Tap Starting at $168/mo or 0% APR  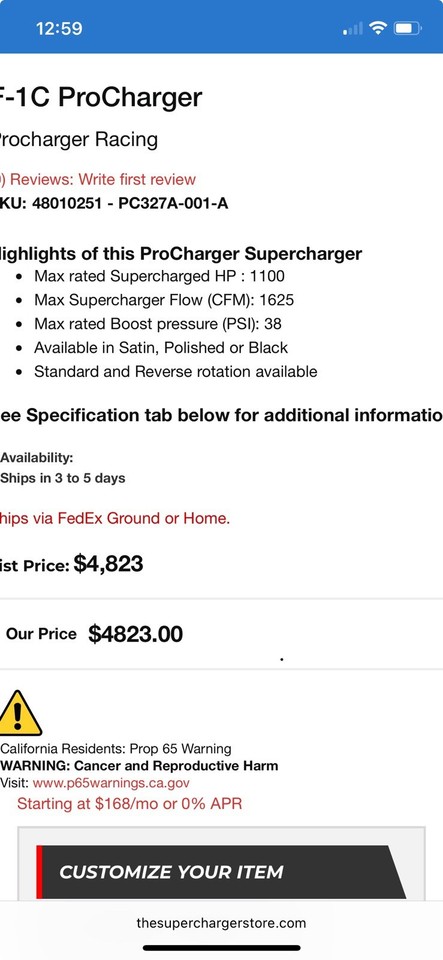[x=129, y=804]
